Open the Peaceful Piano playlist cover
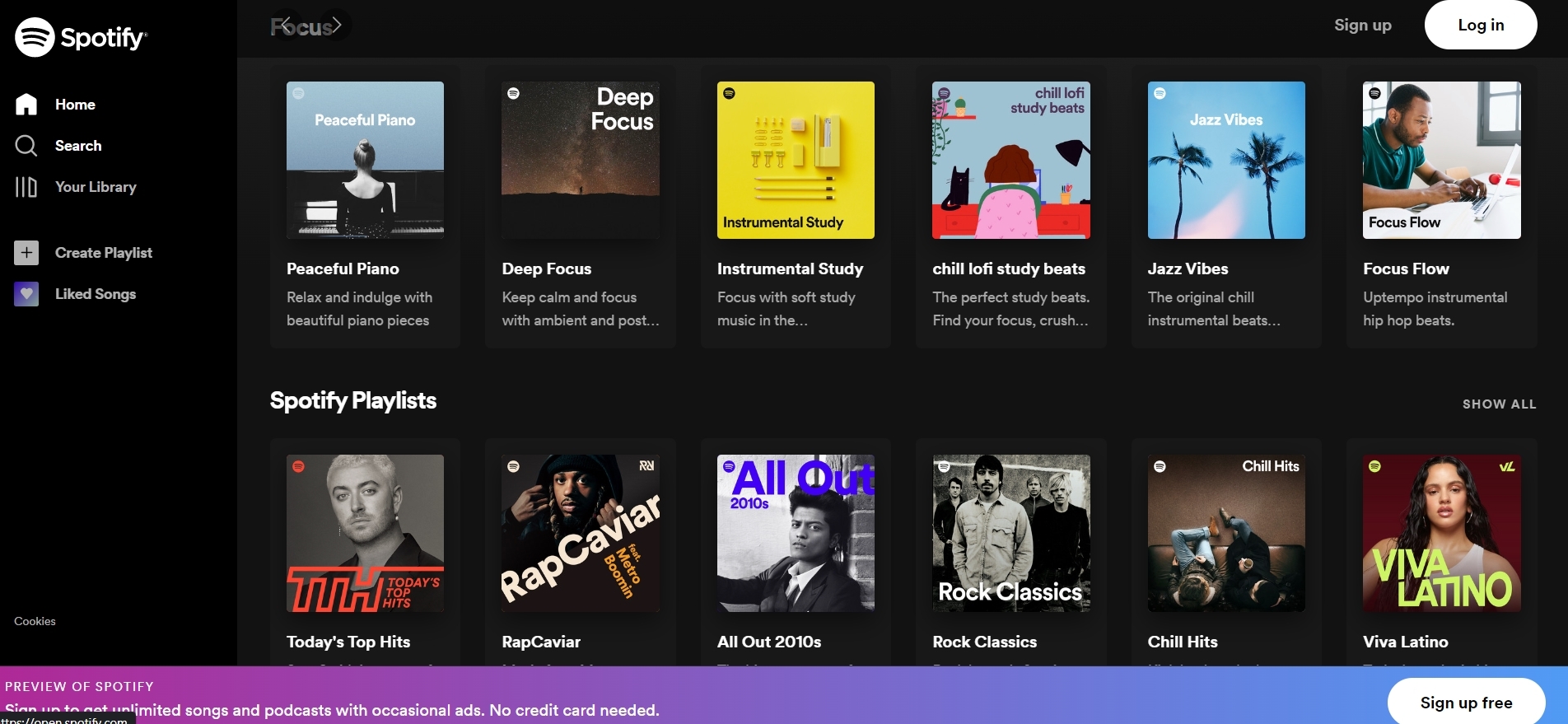The width and height of the screenshot is (1568, 724). pos(365,160)
